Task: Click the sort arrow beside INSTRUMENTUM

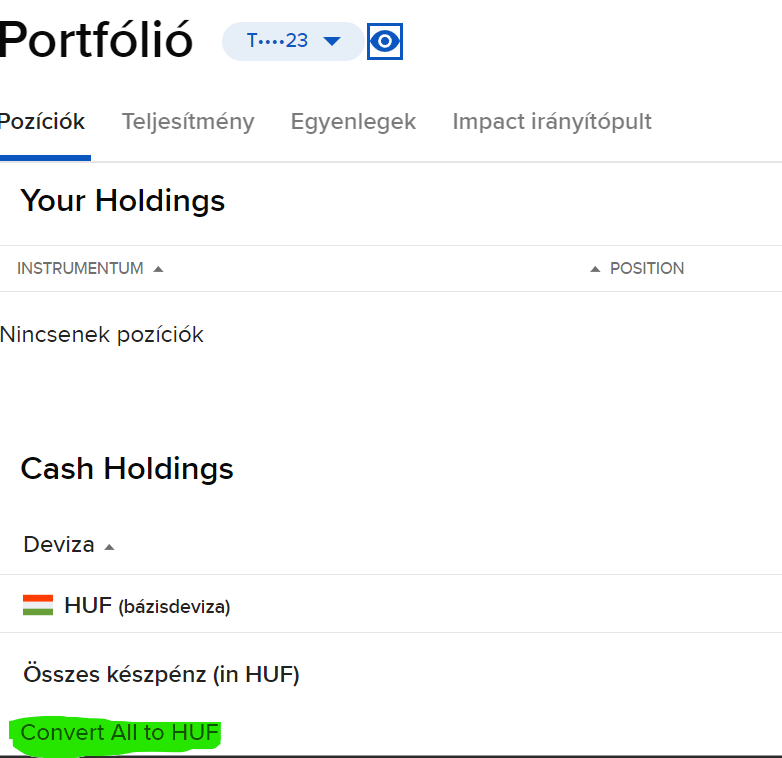Action: [x=158, y=269]
